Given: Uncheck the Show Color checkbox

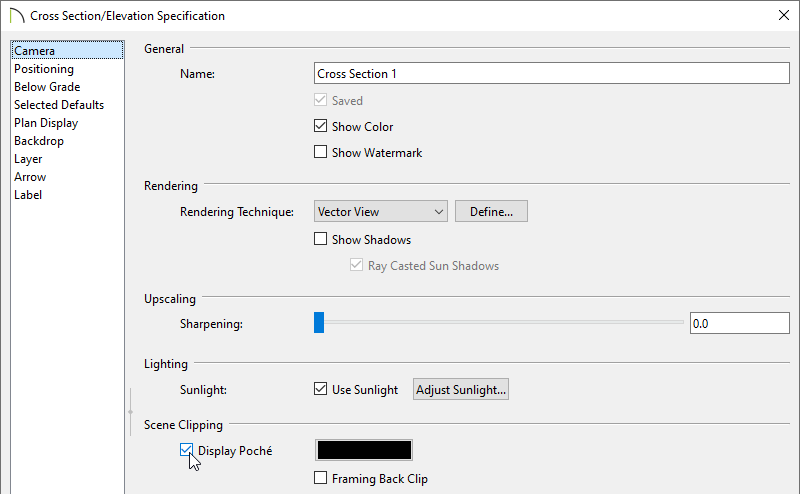Looking at the screenshot, I should (321, 127).
